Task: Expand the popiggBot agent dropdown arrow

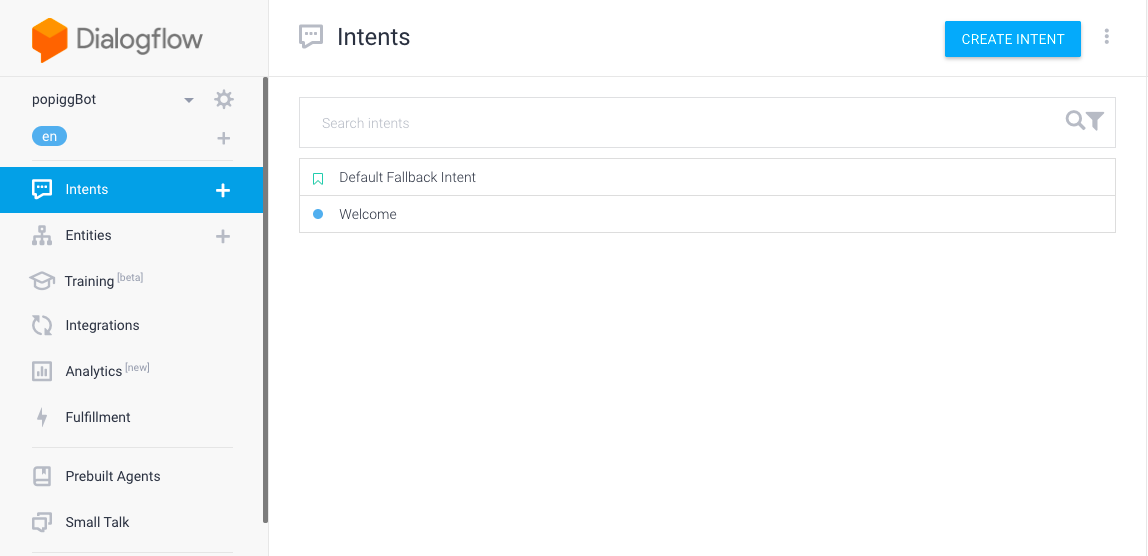Action: 189,100
